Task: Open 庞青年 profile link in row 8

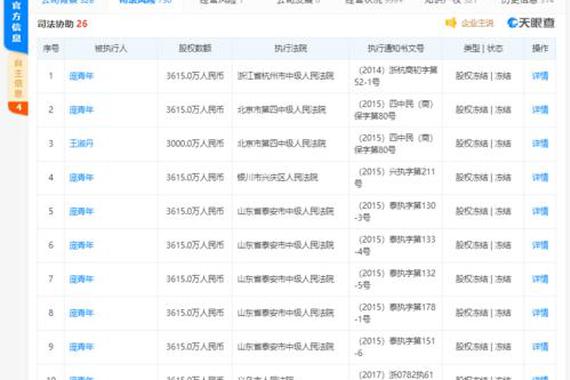Action: [81, 313]
